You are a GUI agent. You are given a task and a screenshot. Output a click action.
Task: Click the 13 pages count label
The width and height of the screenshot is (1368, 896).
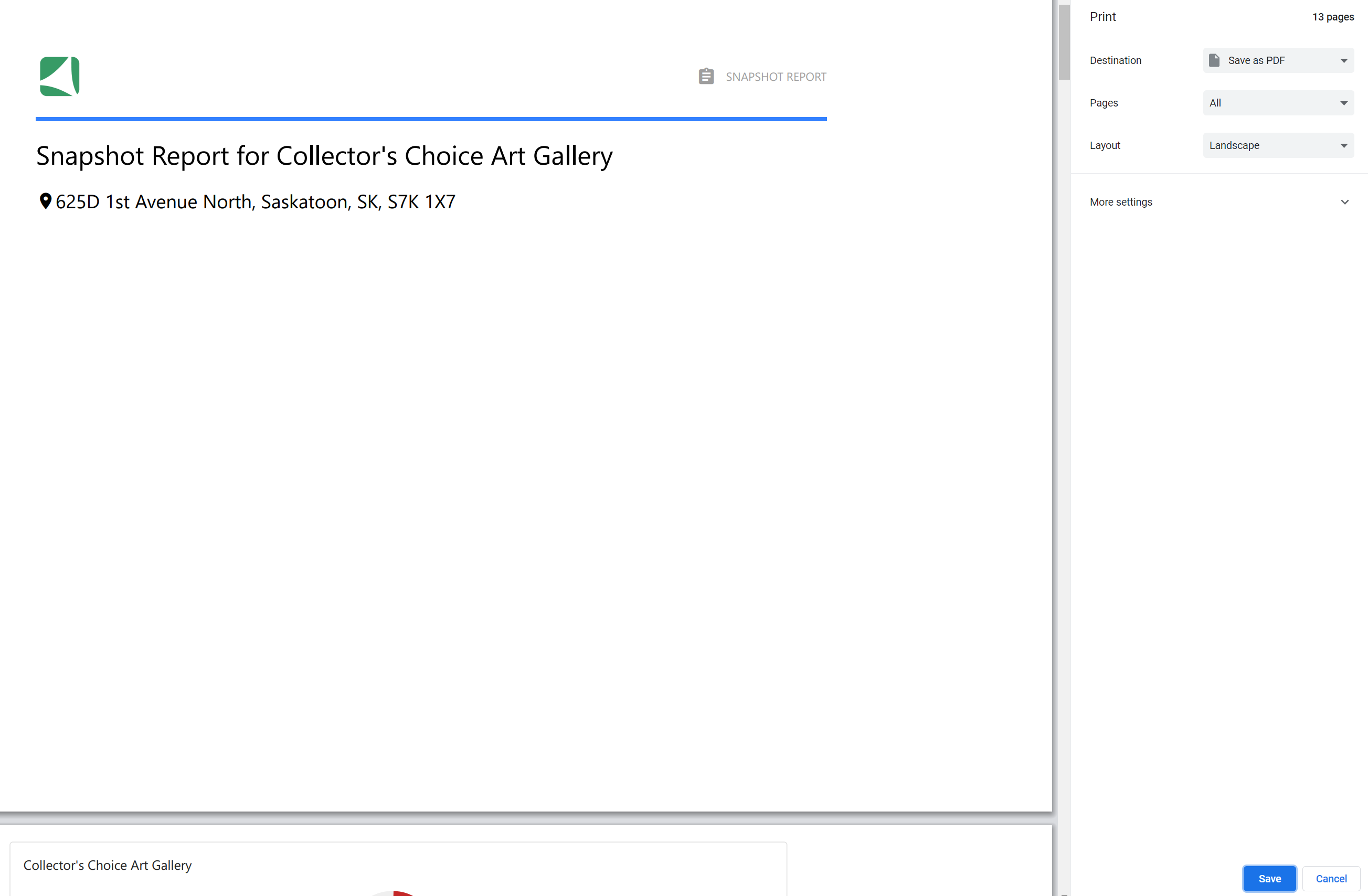click(1332, 17)
